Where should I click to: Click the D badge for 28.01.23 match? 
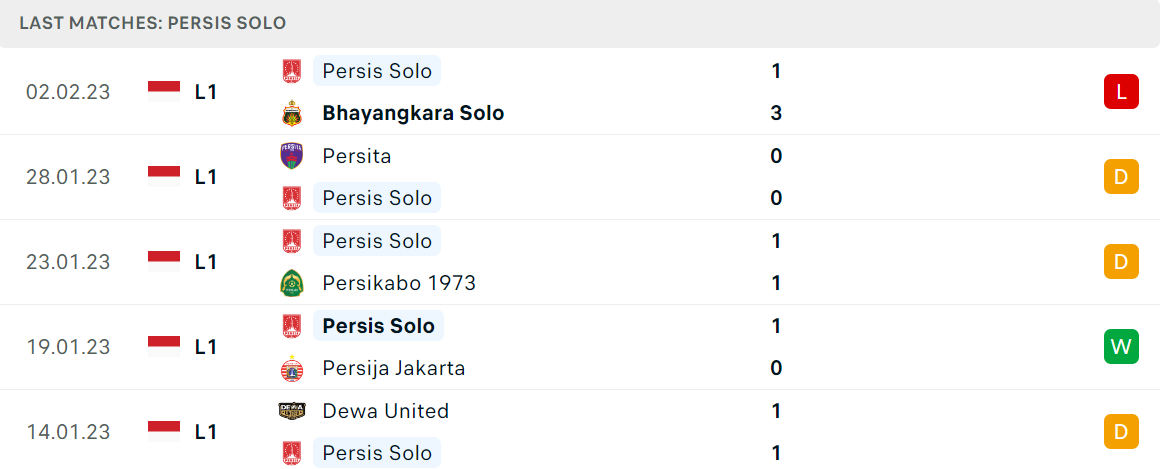tap(1121, 176)
